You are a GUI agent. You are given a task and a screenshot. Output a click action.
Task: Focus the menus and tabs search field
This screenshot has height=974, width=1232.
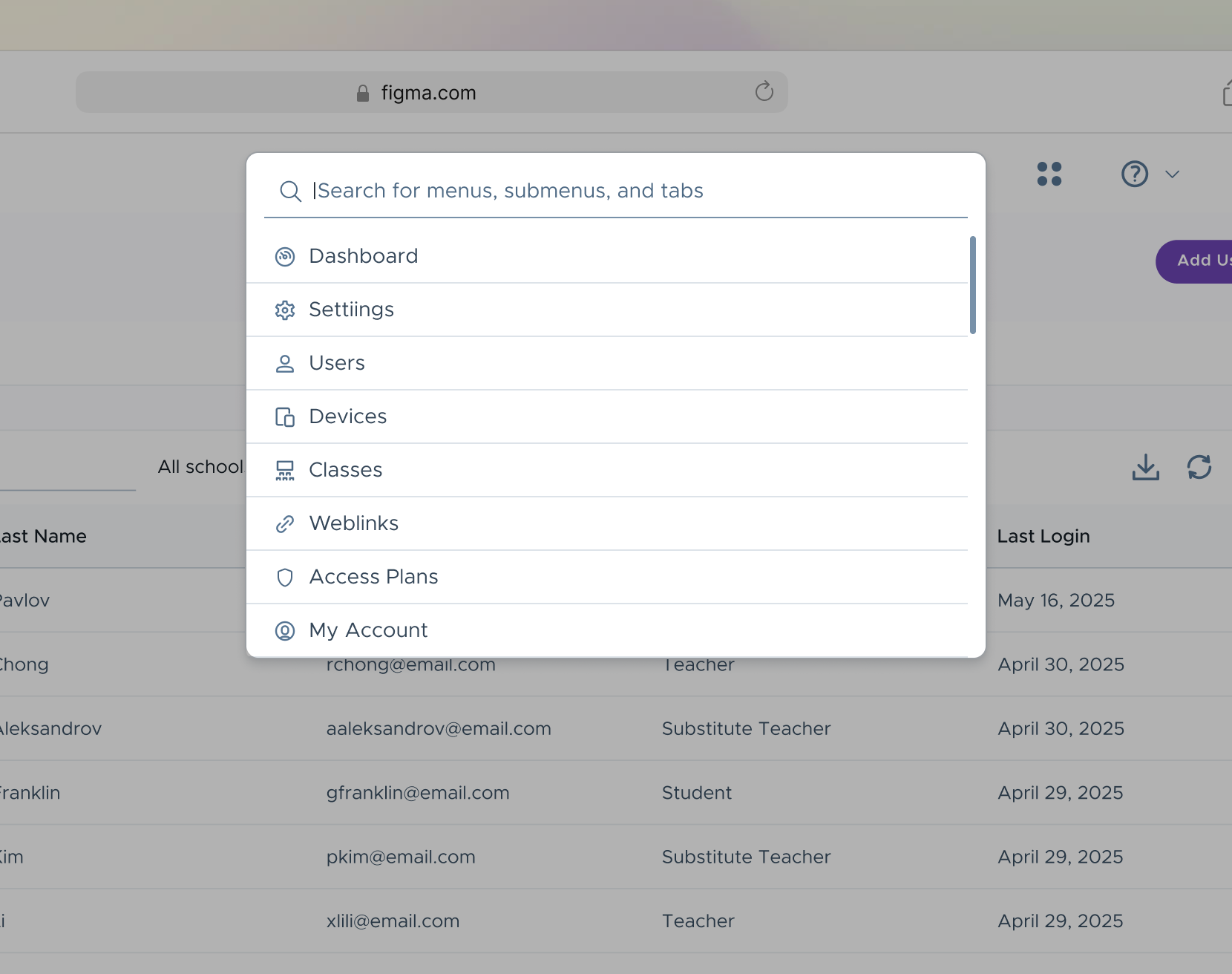[616, 191]
